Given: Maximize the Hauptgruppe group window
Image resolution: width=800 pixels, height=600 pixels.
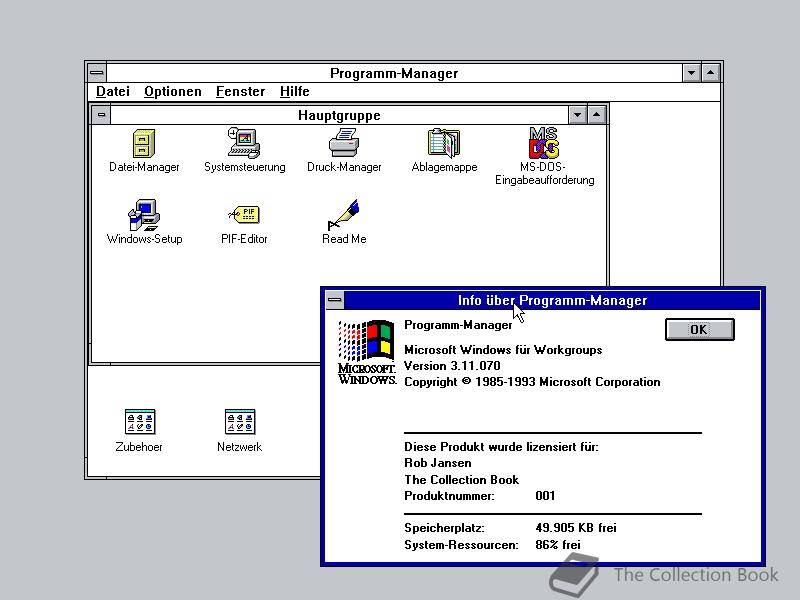Looking at the screenshot, I should pos(596,115).
